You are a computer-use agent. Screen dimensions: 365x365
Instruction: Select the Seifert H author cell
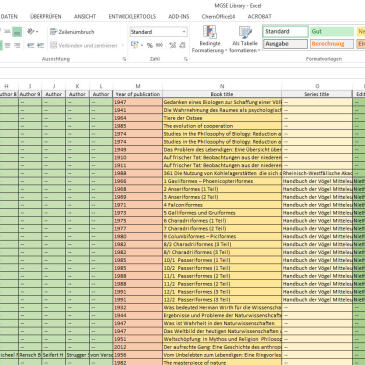[x=54, y=355]
